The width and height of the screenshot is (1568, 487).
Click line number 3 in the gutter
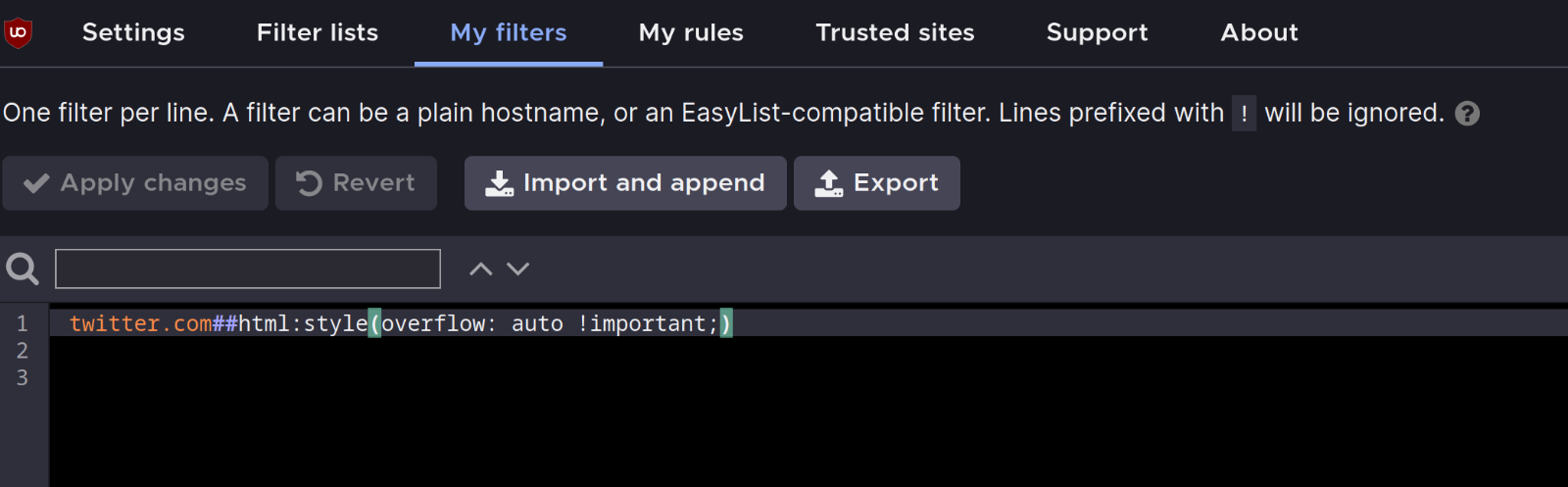[23, 378]
